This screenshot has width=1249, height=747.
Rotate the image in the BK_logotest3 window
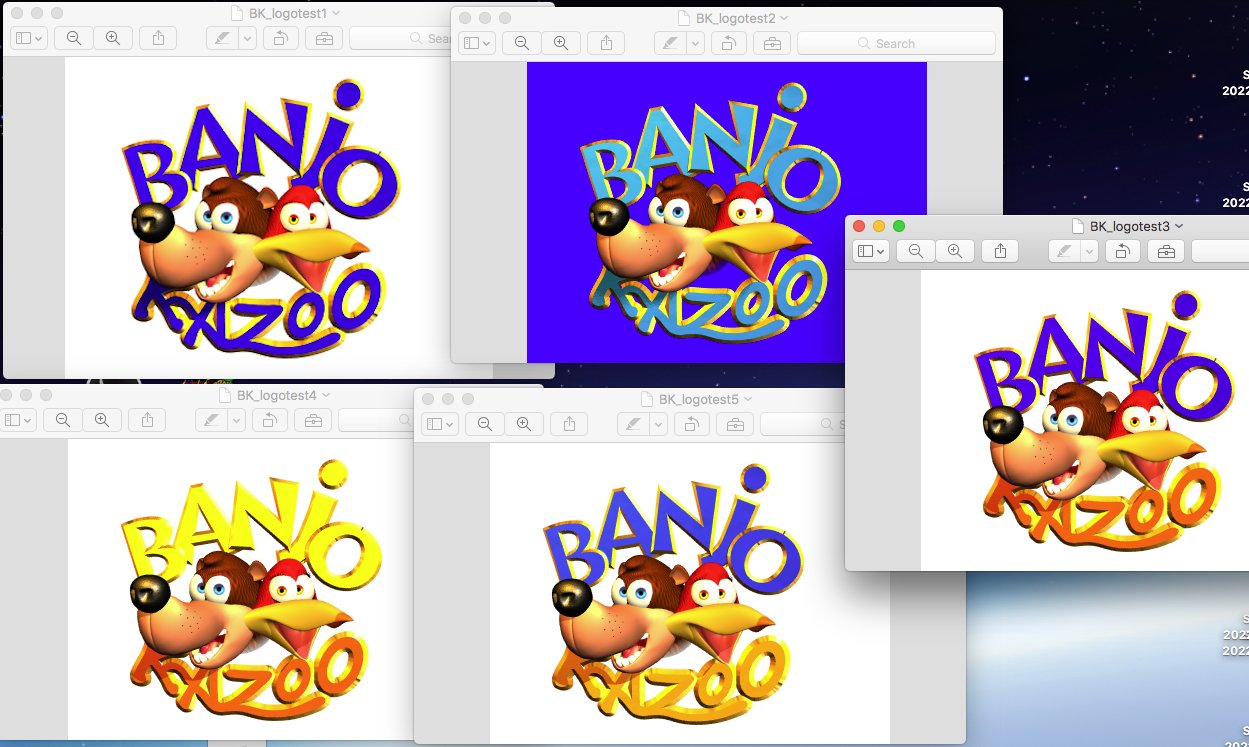coord(1124,251)
